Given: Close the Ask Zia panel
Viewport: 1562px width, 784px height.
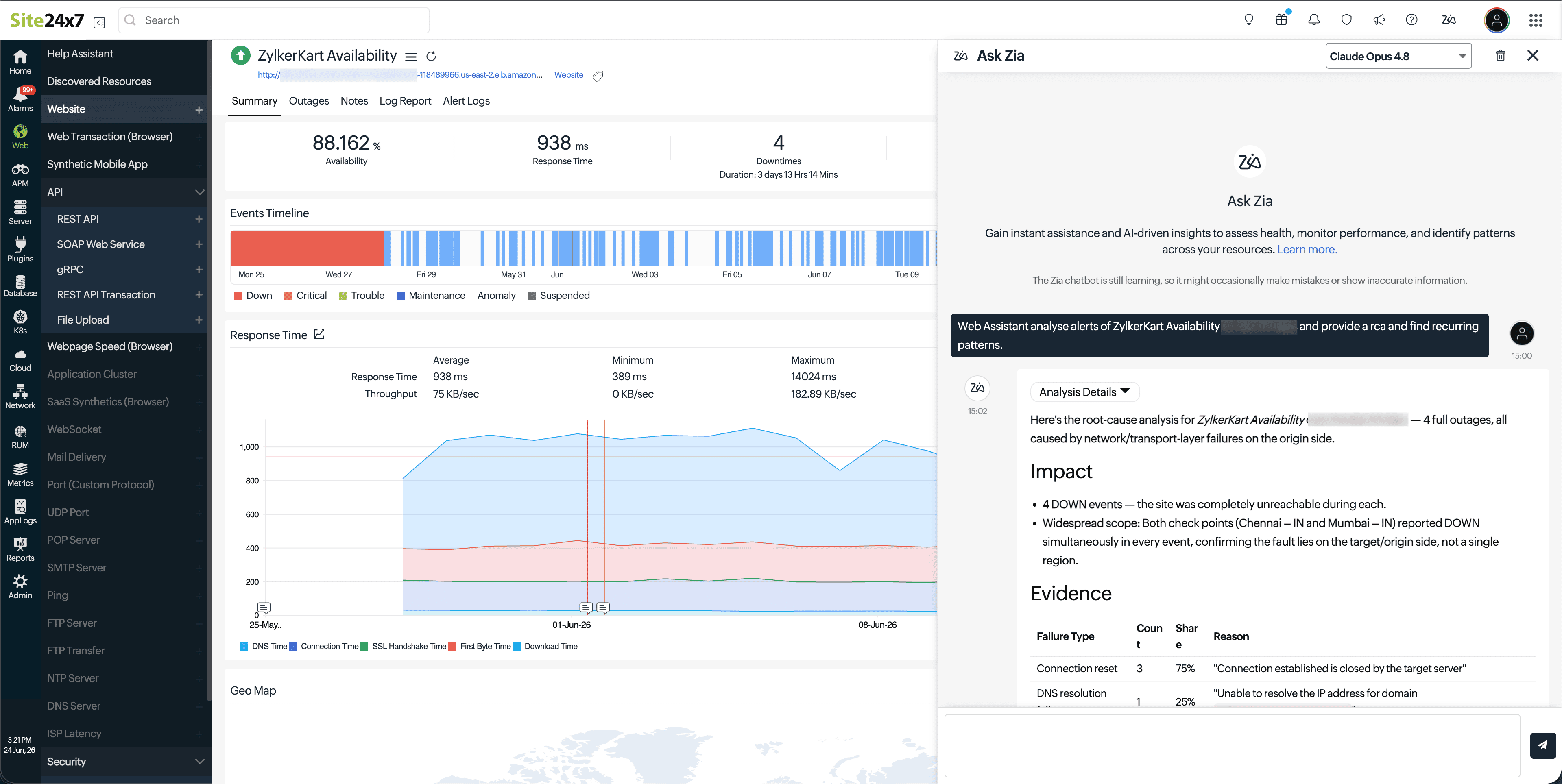Looking at the screenshot, I should click(x=1533, y=56).
